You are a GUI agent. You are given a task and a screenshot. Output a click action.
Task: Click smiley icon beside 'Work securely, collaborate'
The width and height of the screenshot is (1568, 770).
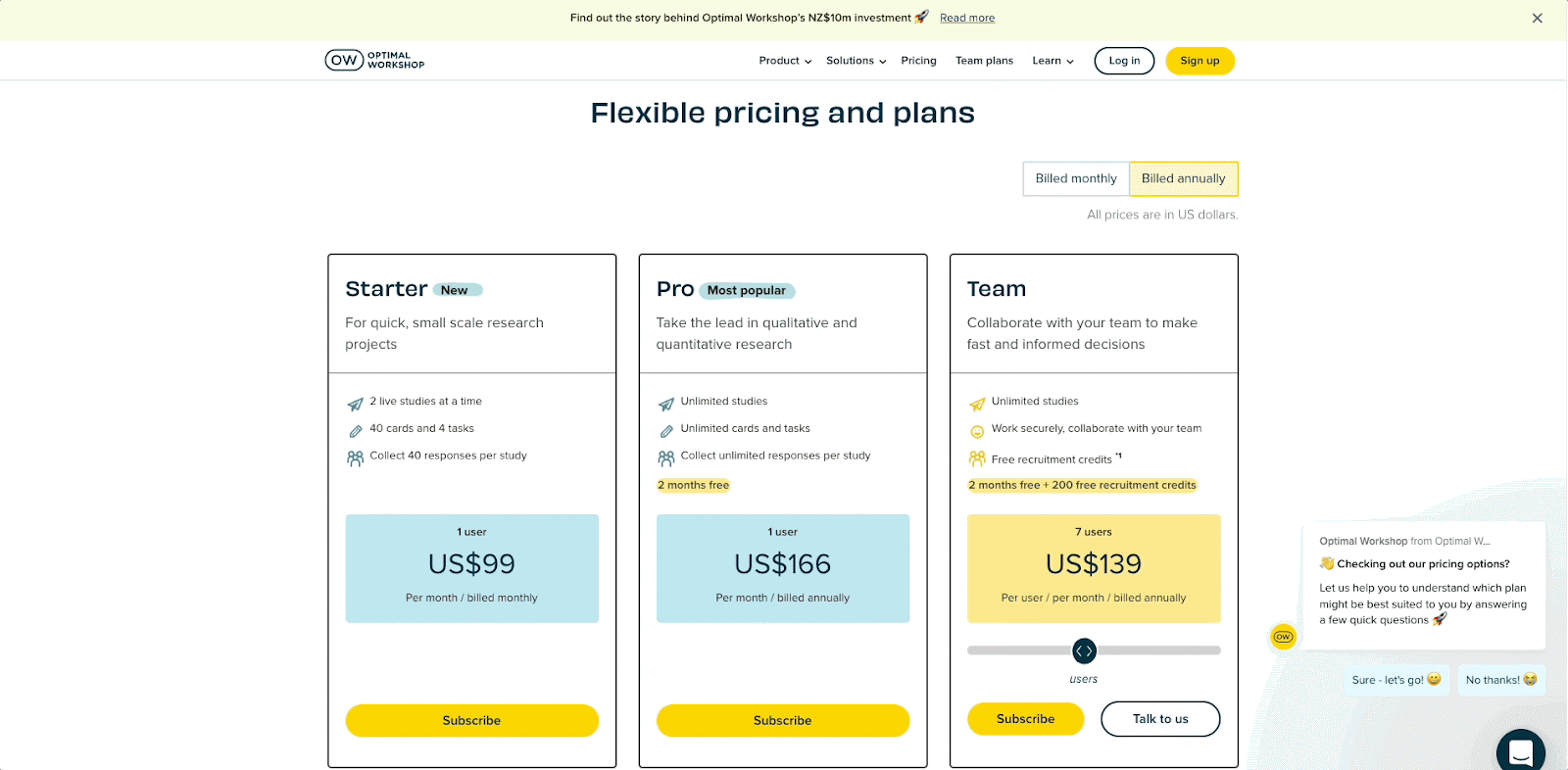pyautogui.click(x=977, y=431)
